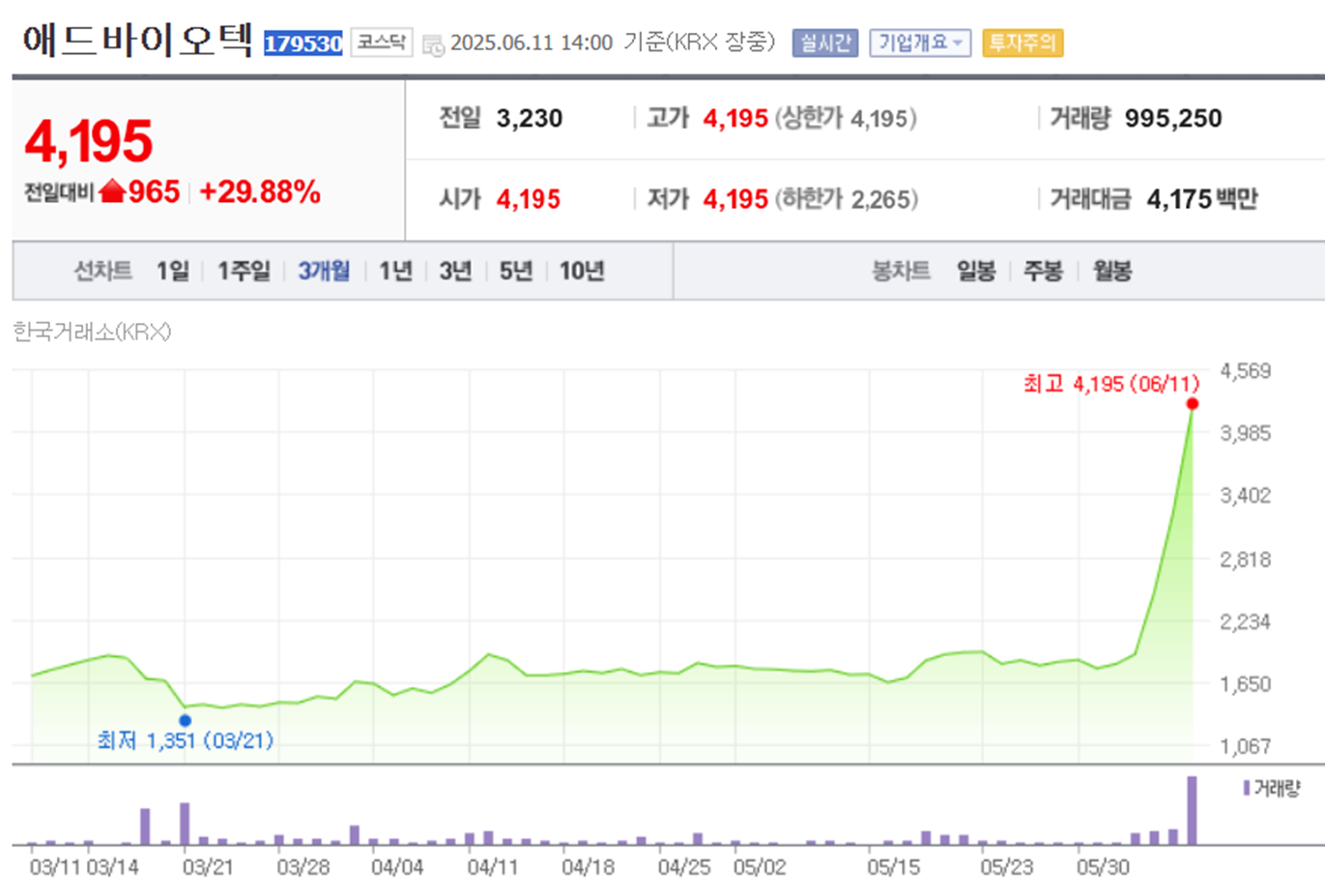Select the 10년 line chart tab
Screen dimensions: 1325x896
(582, 271)
